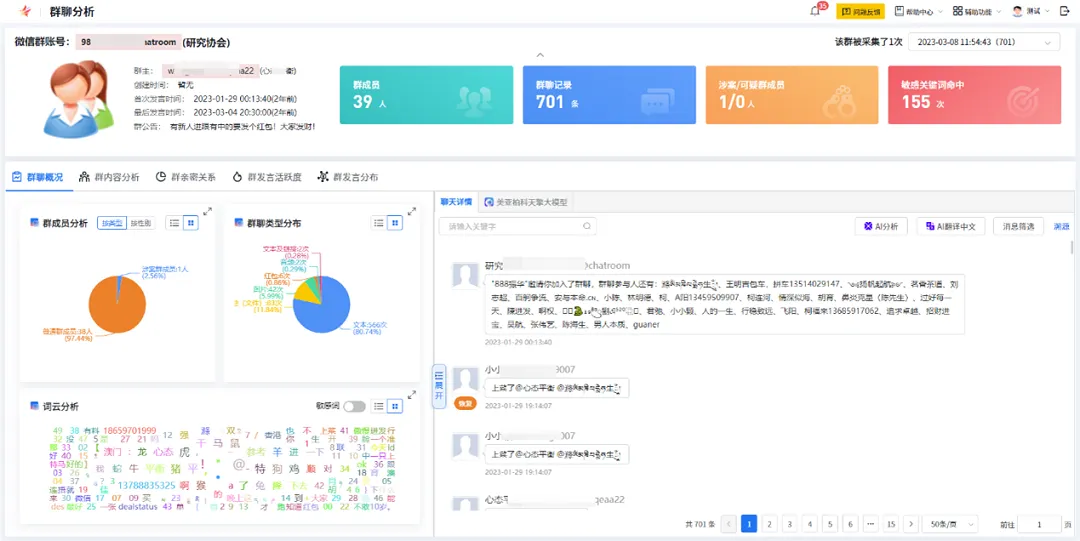Click the search magnifier icon in keyword field
Screen dimensions: 1080x541
point(587,226)
